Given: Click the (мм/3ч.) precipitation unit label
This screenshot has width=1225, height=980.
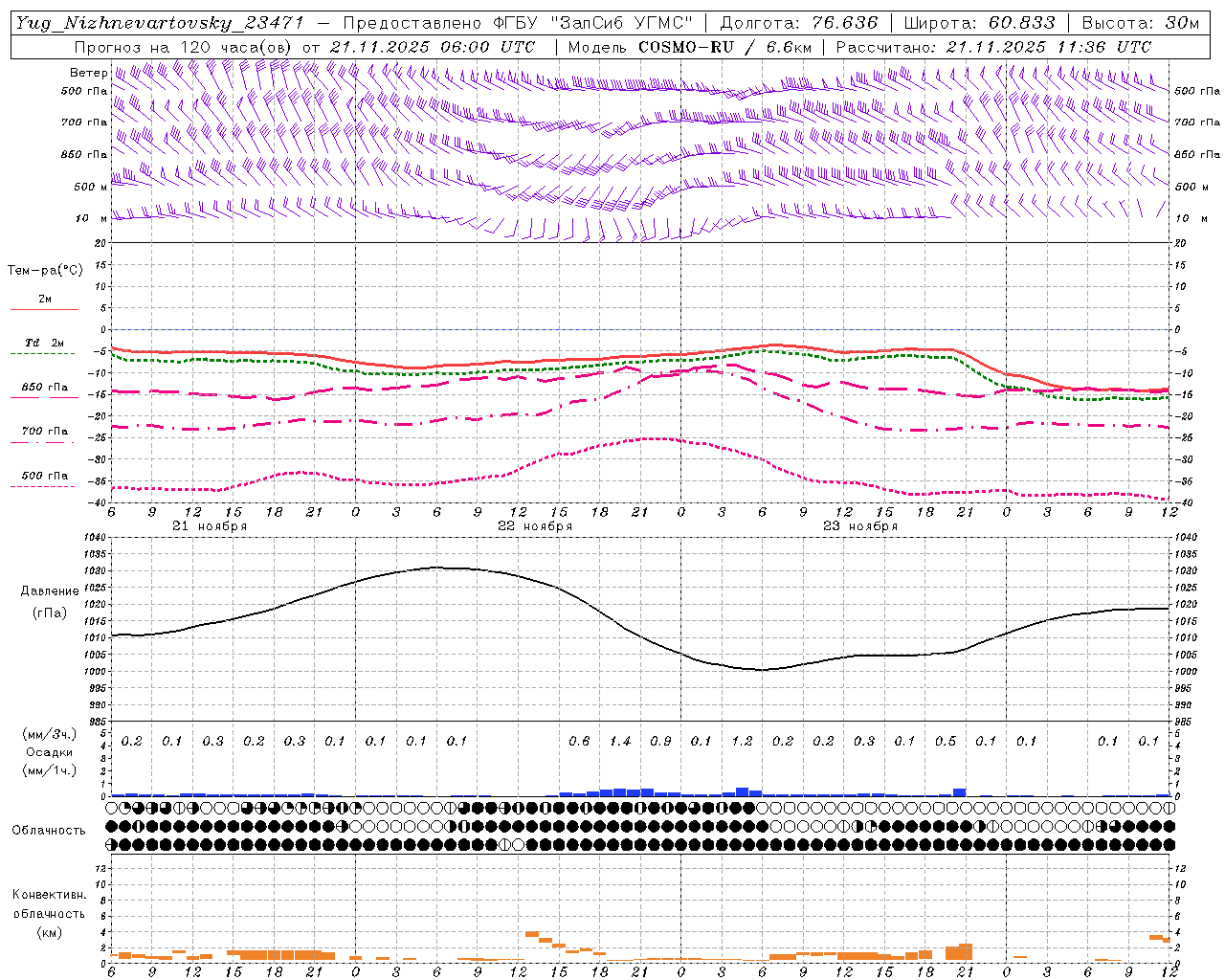Looking at the screenshot, I should coord(50,734).
